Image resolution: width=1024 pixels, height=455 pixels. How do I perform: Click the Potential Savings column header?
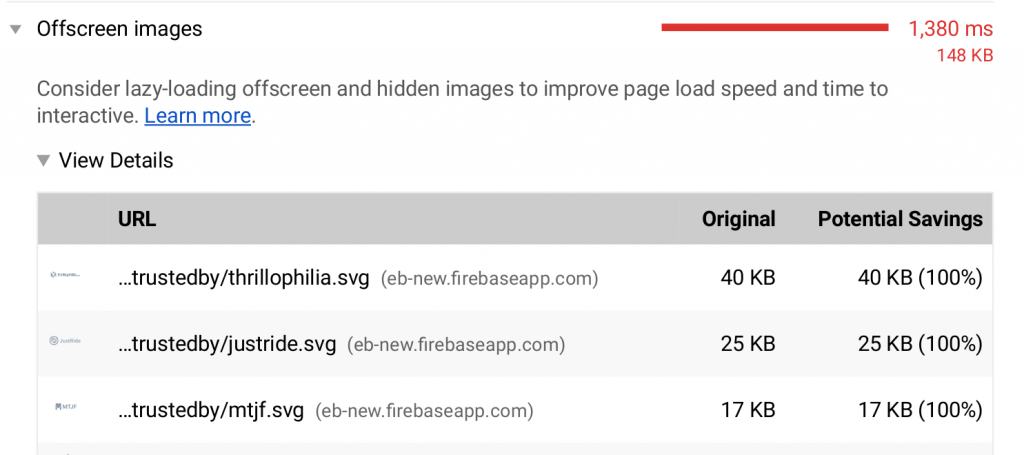[x=900, y=219]
